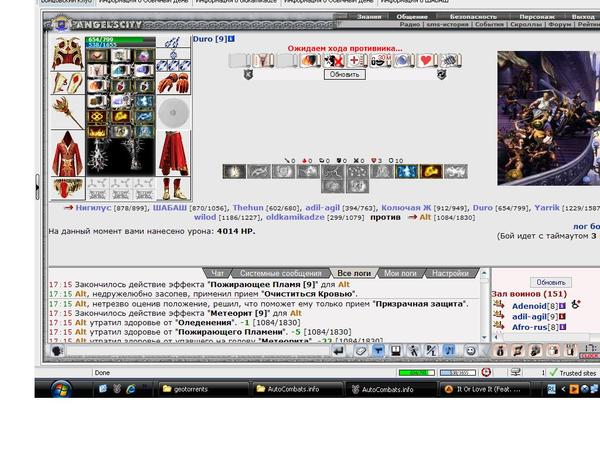Click the floppy disk save icon
The width and height of the screenshot is (600, 450).
[x=396, y=351]
